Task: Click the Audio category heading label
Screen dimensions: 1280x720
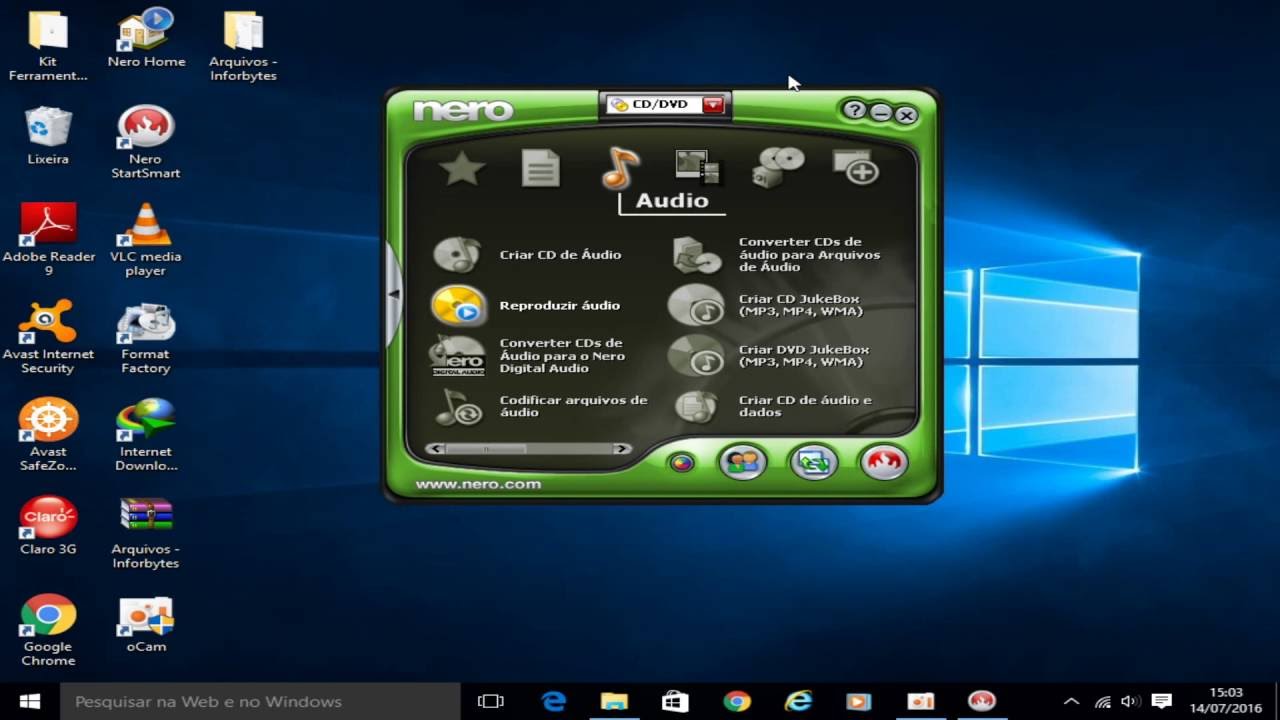Action: 672,200
